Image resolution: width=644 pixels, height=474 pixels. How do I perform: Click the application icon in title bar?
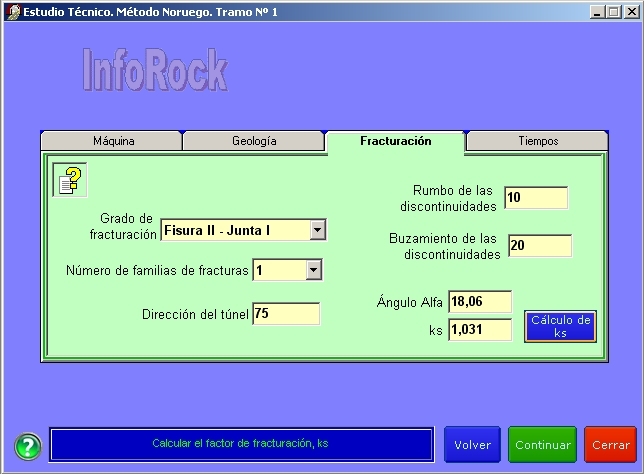pos(11,10)
